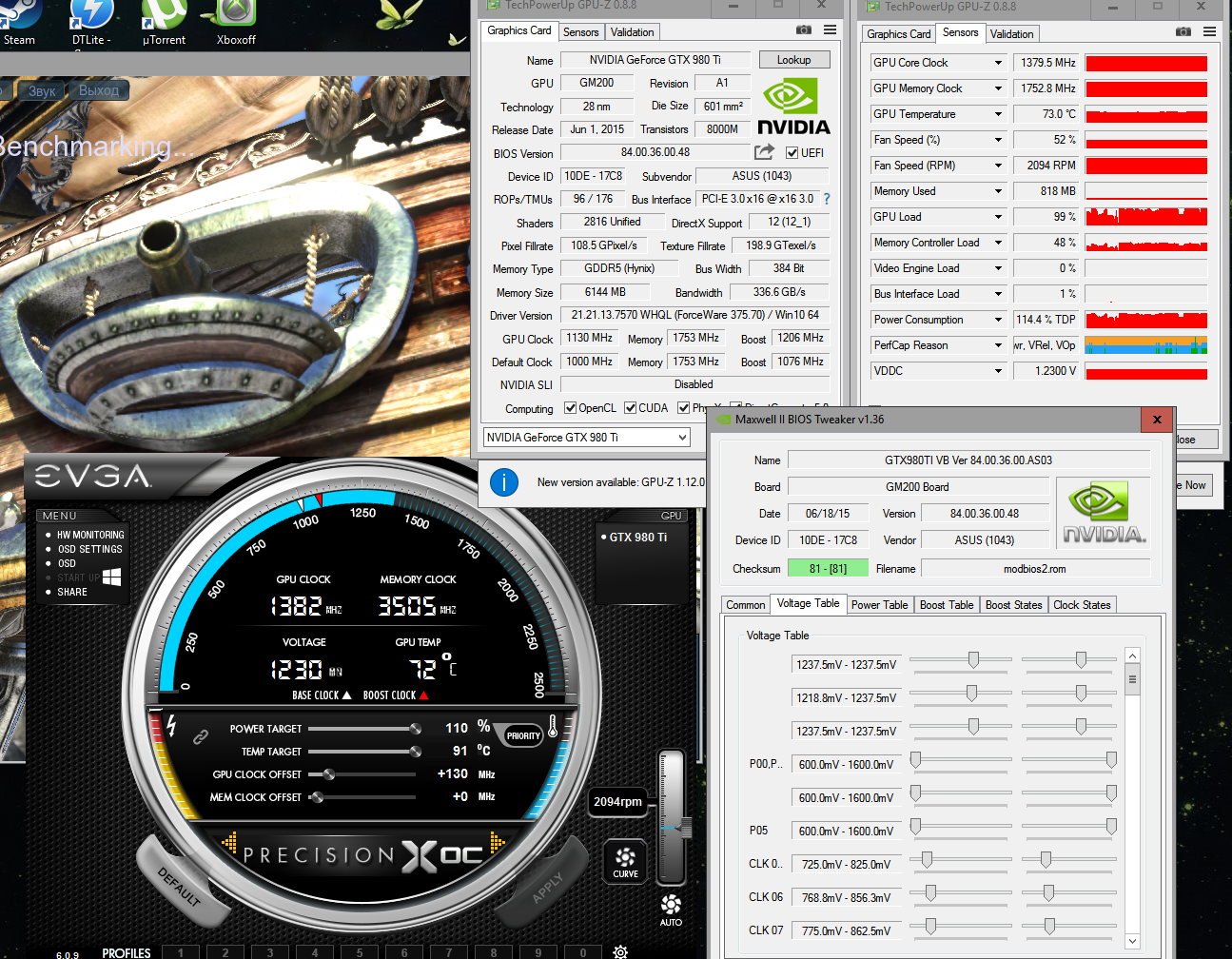Click the camera screenshot icon in left GPU-Z
This screenshot has height=959, width=1232.
coord(804,30)
